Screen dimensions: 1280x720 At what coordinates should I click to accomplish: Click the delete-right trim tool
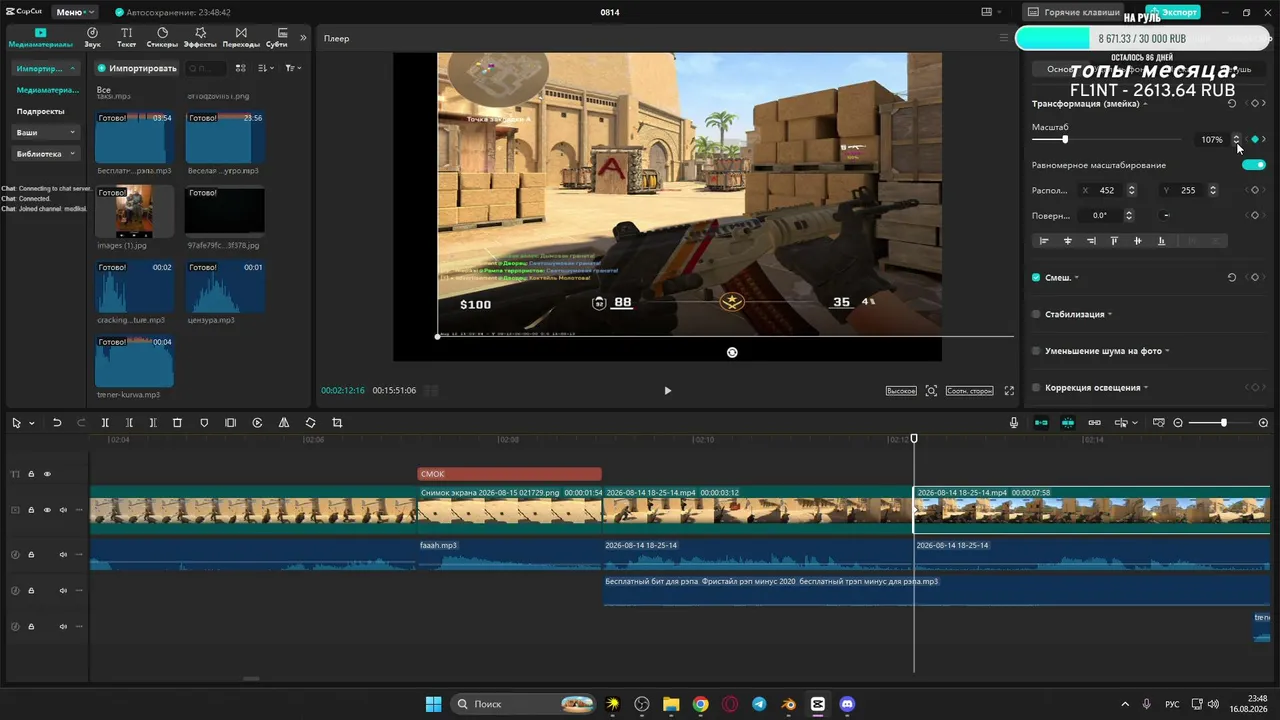click(x=153, y=423)
